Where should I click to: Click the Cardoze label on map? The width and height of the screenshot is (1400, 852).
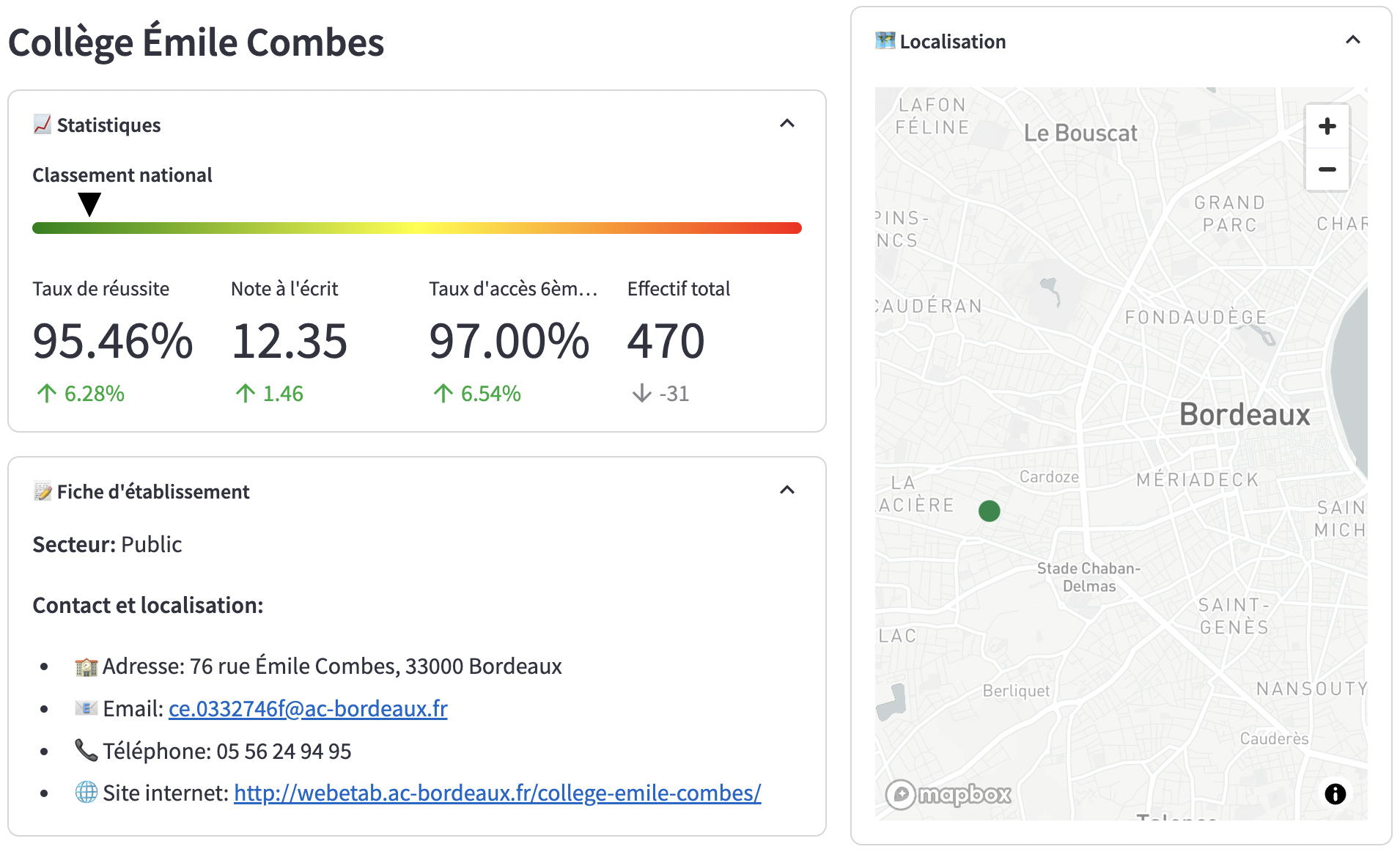tap(1049, 477)
